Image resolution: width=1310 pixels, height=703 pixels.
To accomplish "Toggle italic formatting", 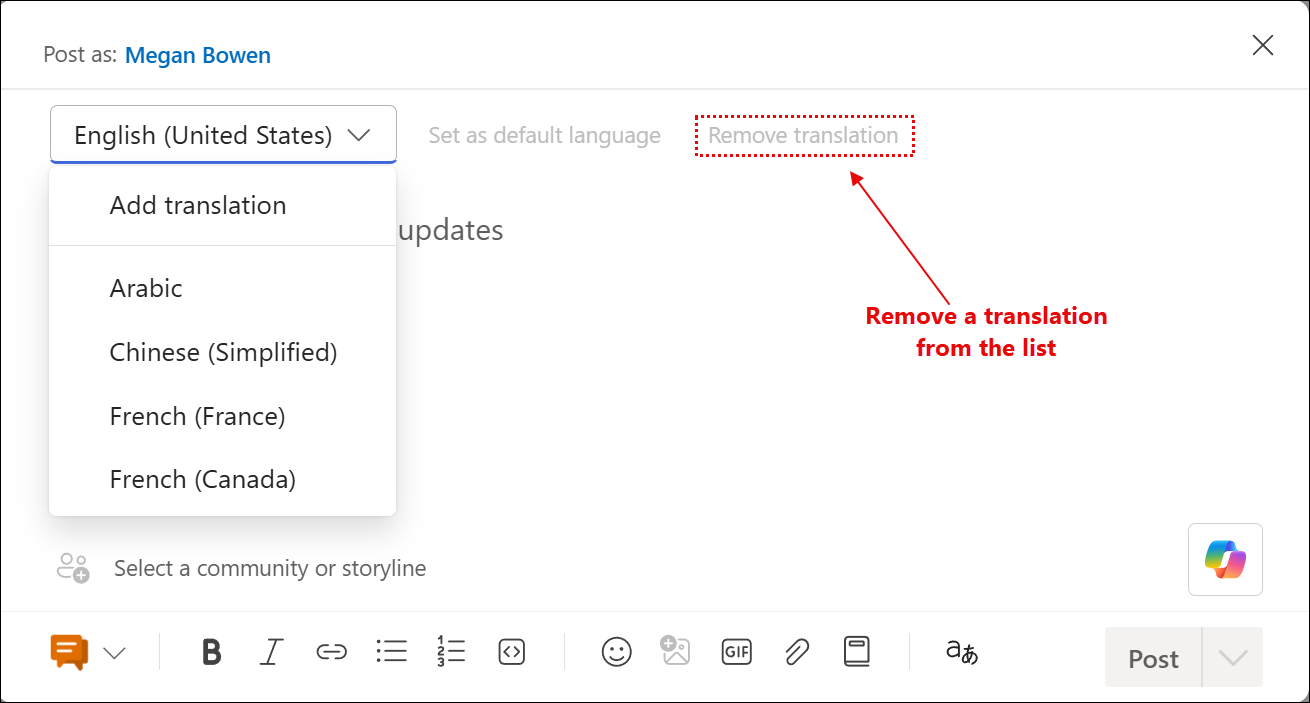I will (271, 651).
